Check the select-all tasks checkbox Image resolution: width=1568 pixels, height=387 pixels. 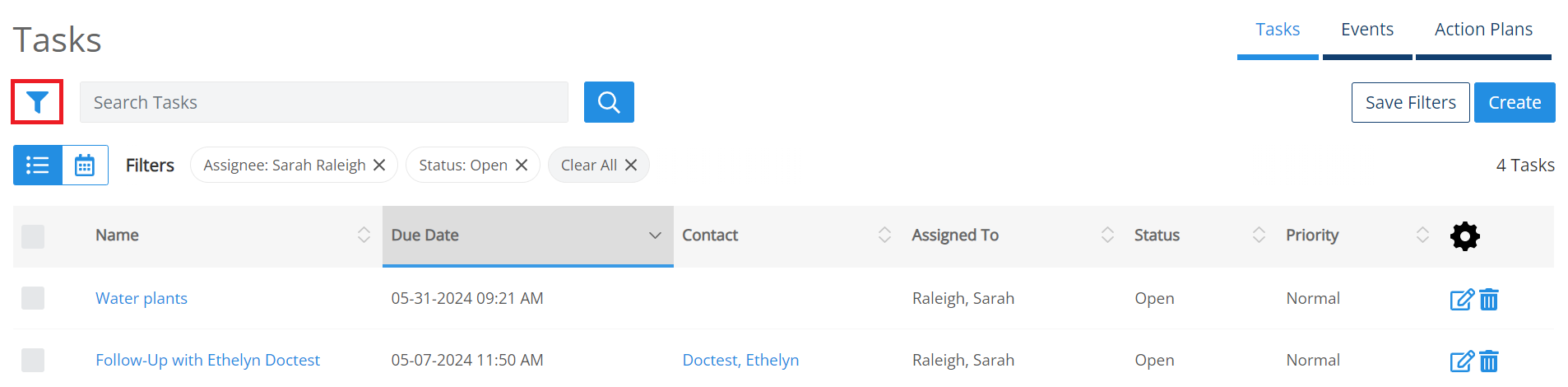33,236
